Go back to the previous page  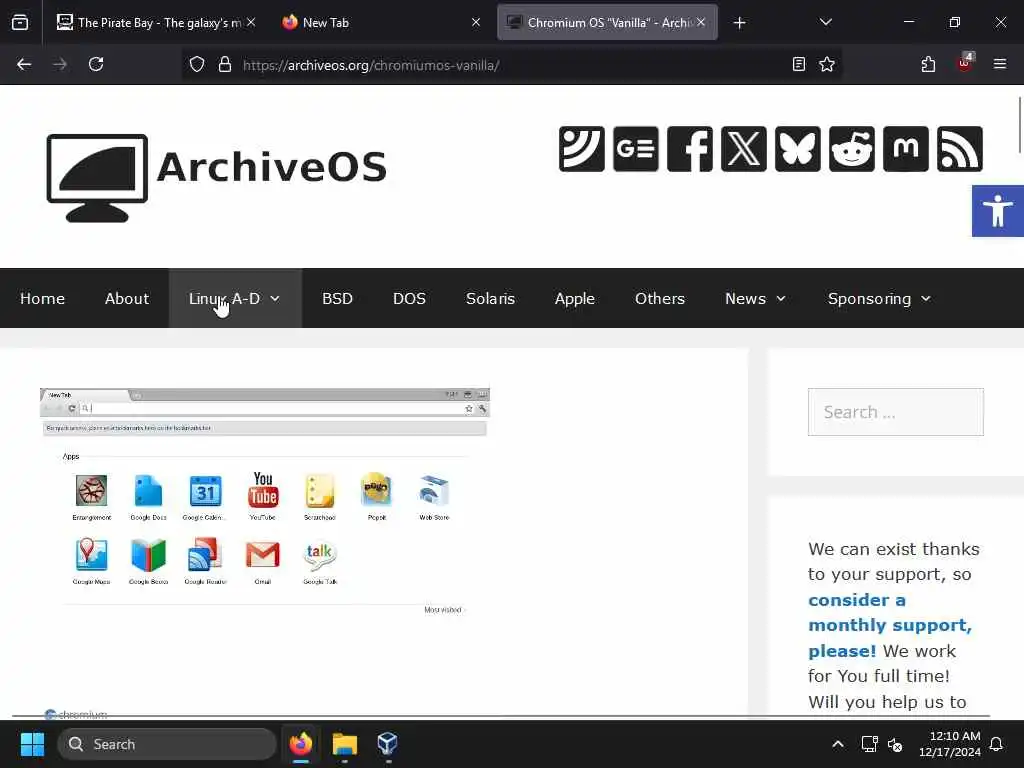point(24,65)
